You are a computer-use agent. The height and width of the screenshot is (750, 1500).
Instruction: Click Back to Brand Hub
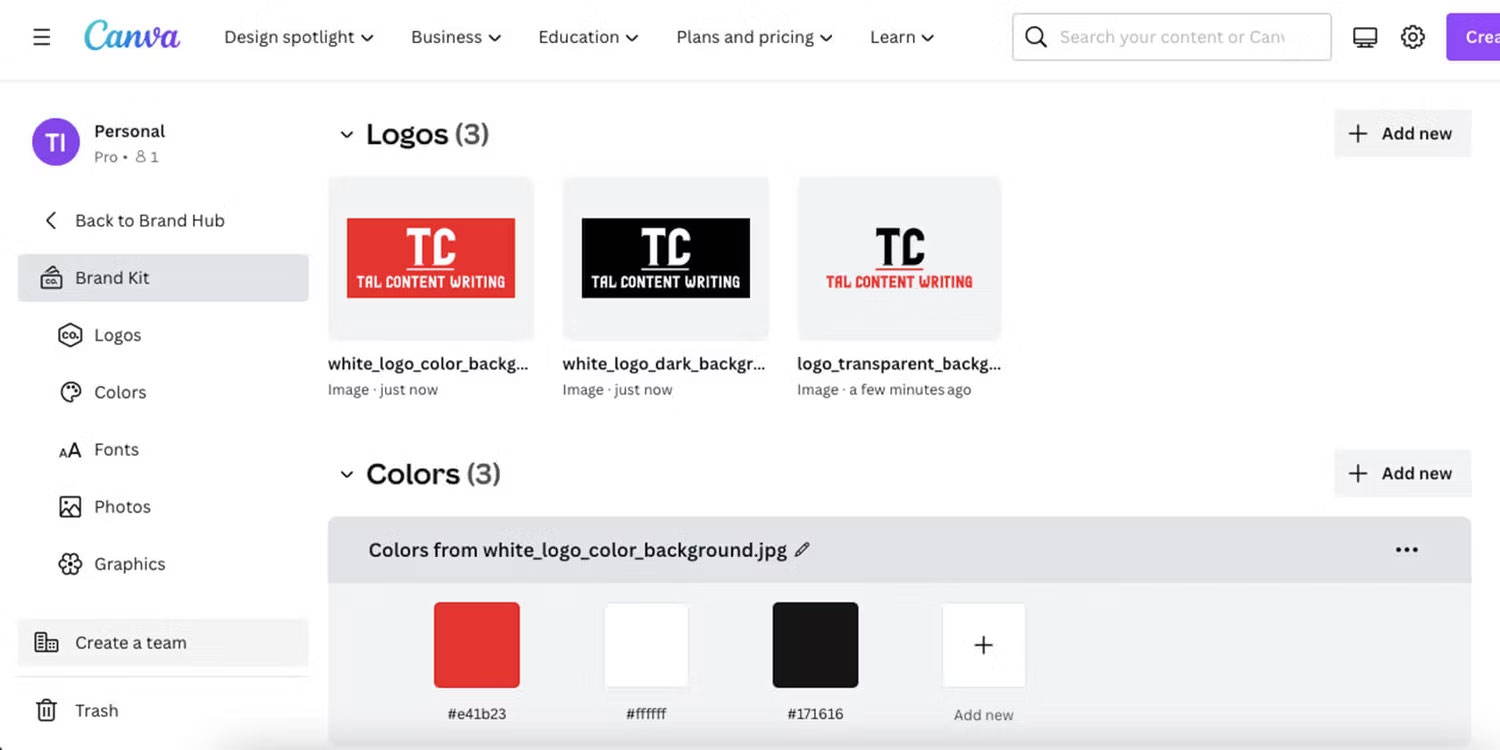click(x=150, y=220)
